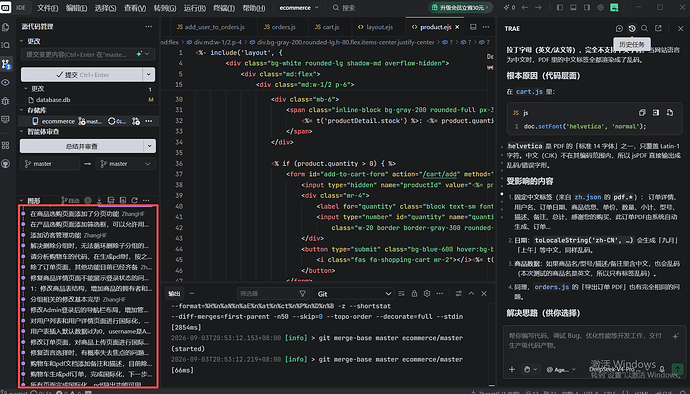Open the Edit menu
The height and width of the screenshot is (394, 690).
click(x=76, y=7)
